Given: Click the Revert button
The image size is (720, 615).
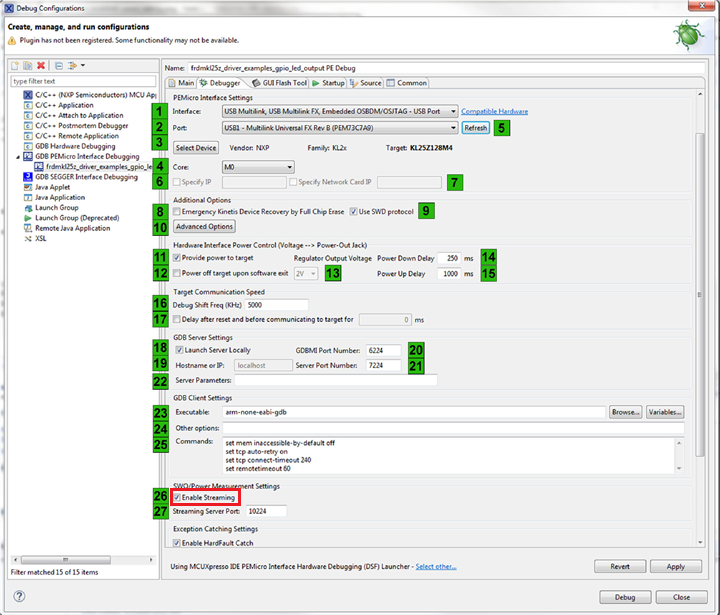Looking at the screenshot, I should (x=620, y=567).
